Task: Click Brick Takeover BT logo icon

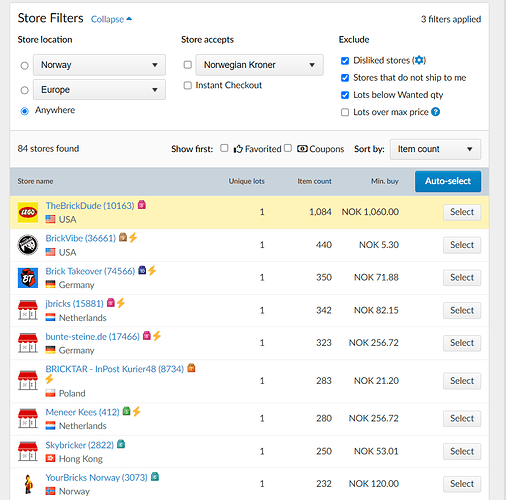Action: tap(28, 278)
